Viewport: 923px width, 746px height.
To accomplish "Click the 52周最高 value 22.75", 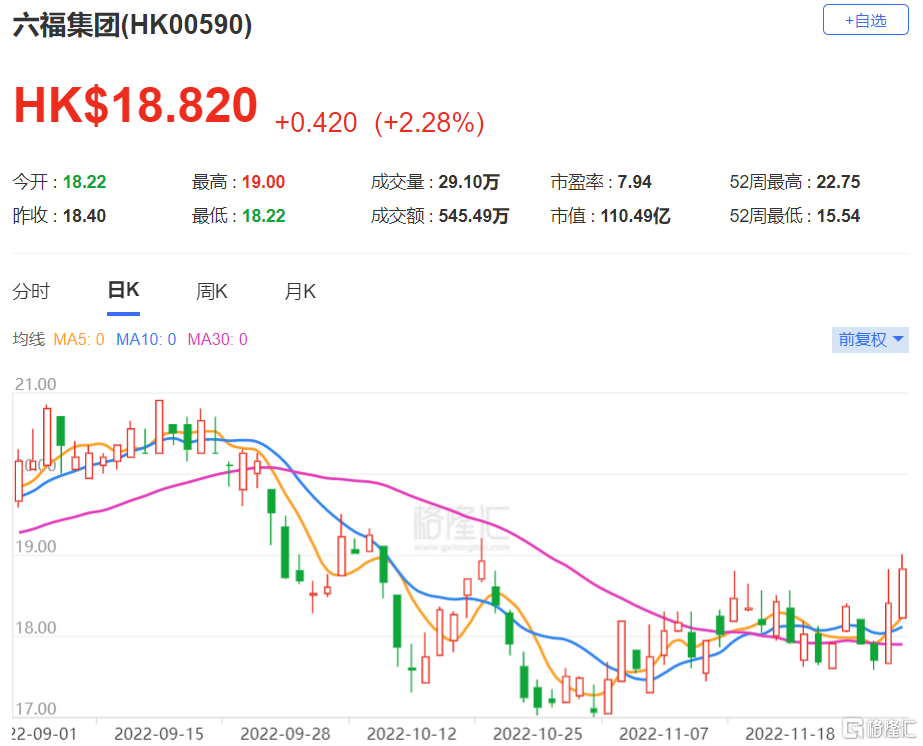I will click(x=838, y=182).
